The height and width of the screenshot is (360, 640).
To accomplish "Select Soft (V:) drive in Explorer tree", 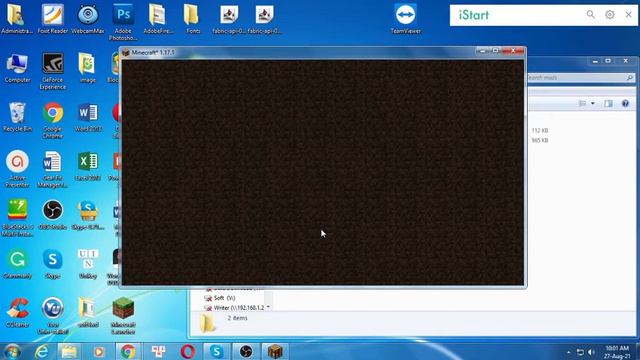I will tap(220, 298).
